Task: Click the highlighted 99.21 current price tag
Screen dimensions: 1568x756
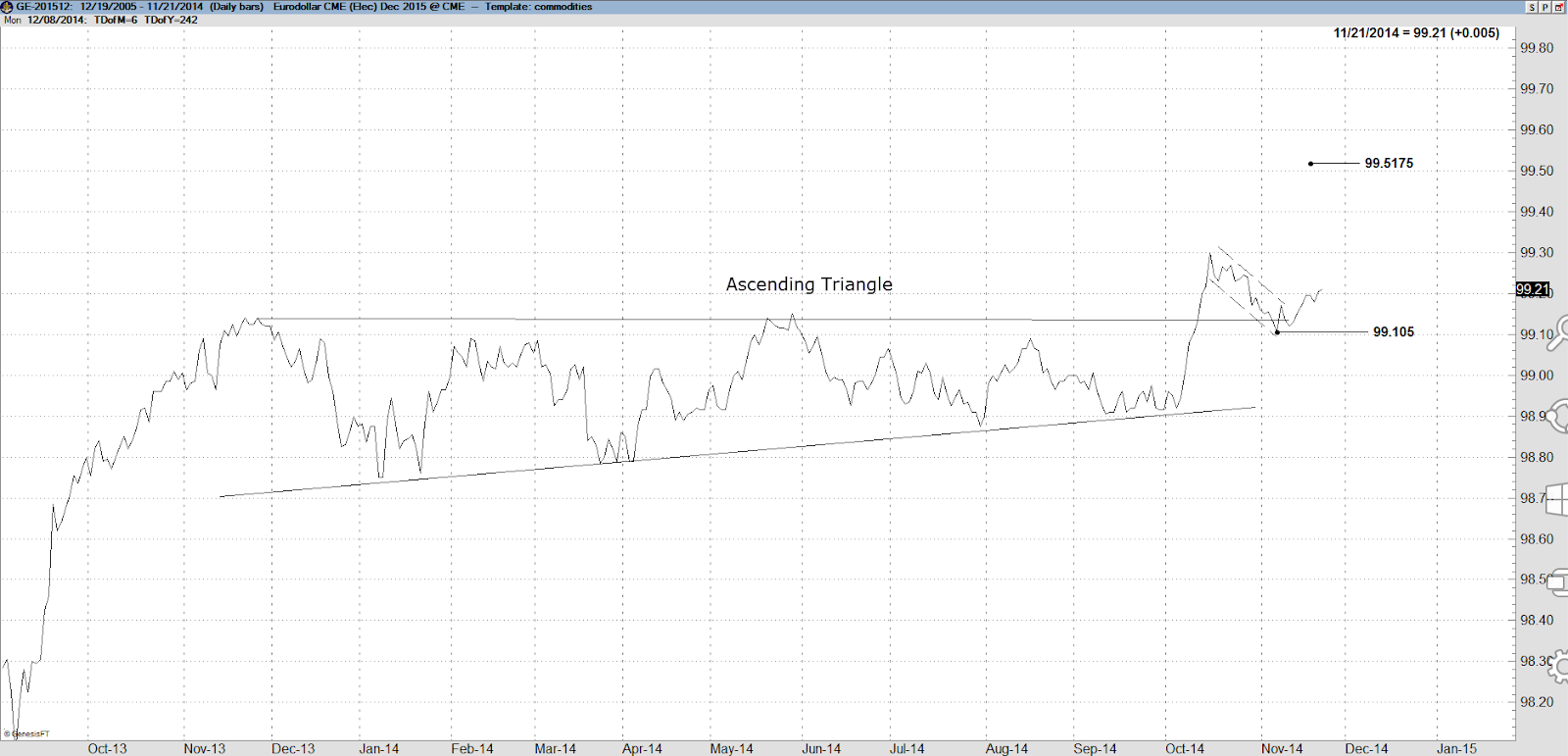Action: (1533, 289)
